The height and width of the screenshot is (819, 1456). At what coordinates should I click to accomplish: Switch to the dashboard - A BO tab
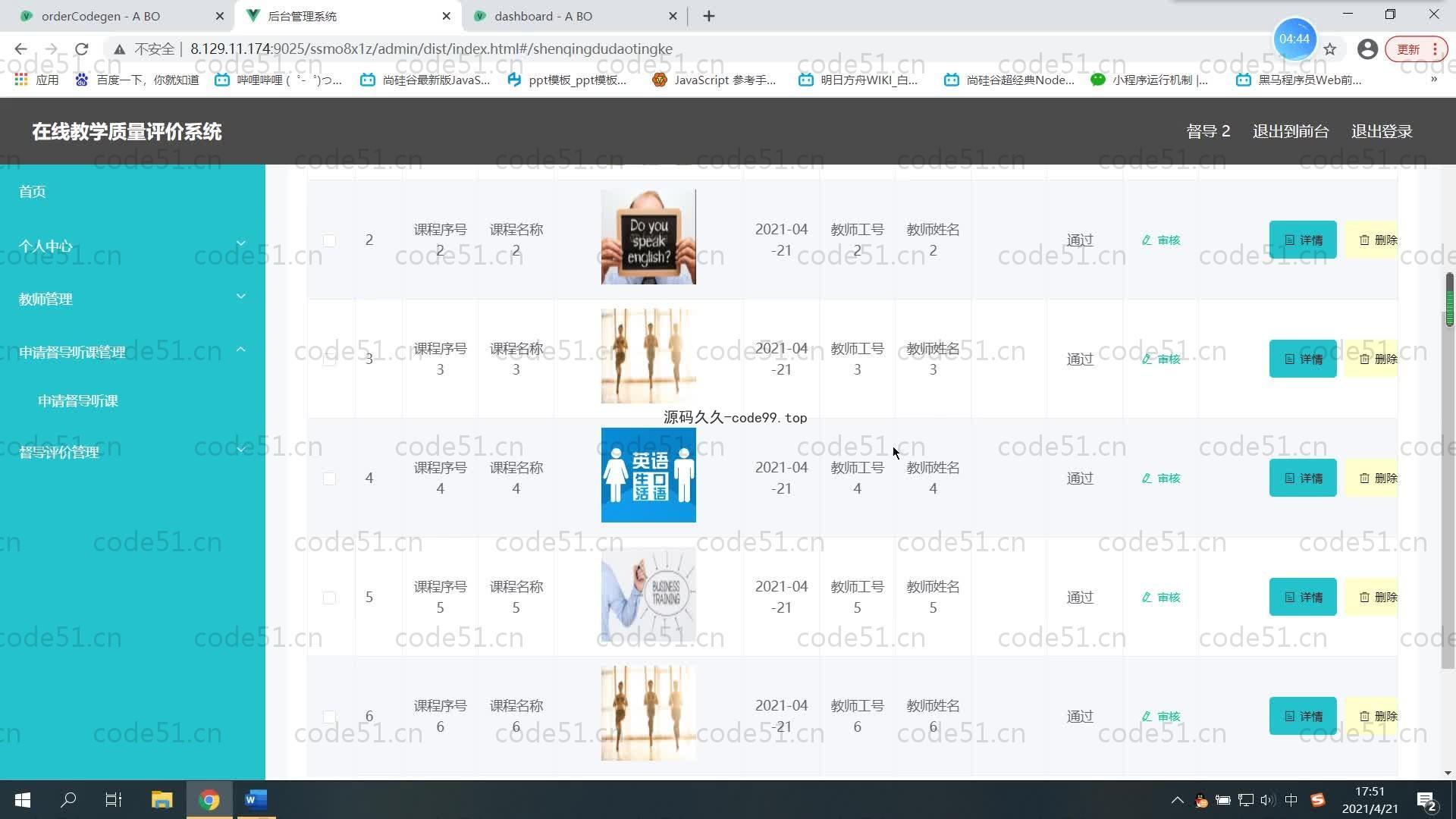[543, 16]
